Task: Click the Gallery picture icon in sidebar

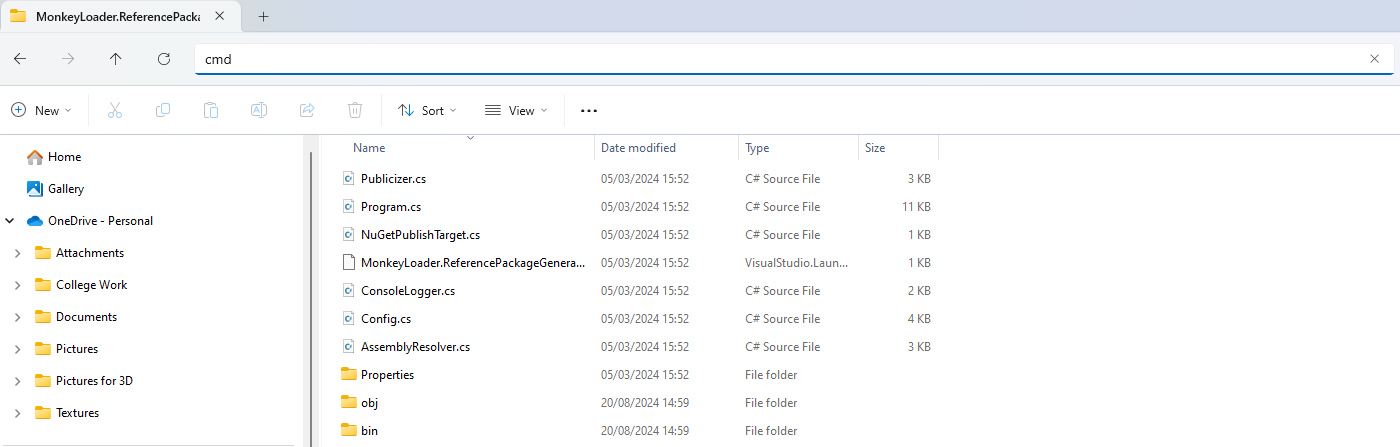Action: coord(35,189)
